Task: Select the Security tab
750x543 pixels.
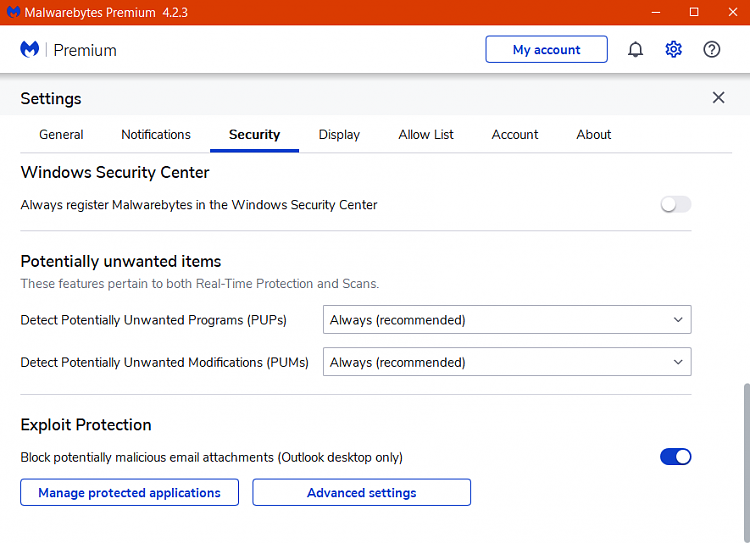Action: 254,135
